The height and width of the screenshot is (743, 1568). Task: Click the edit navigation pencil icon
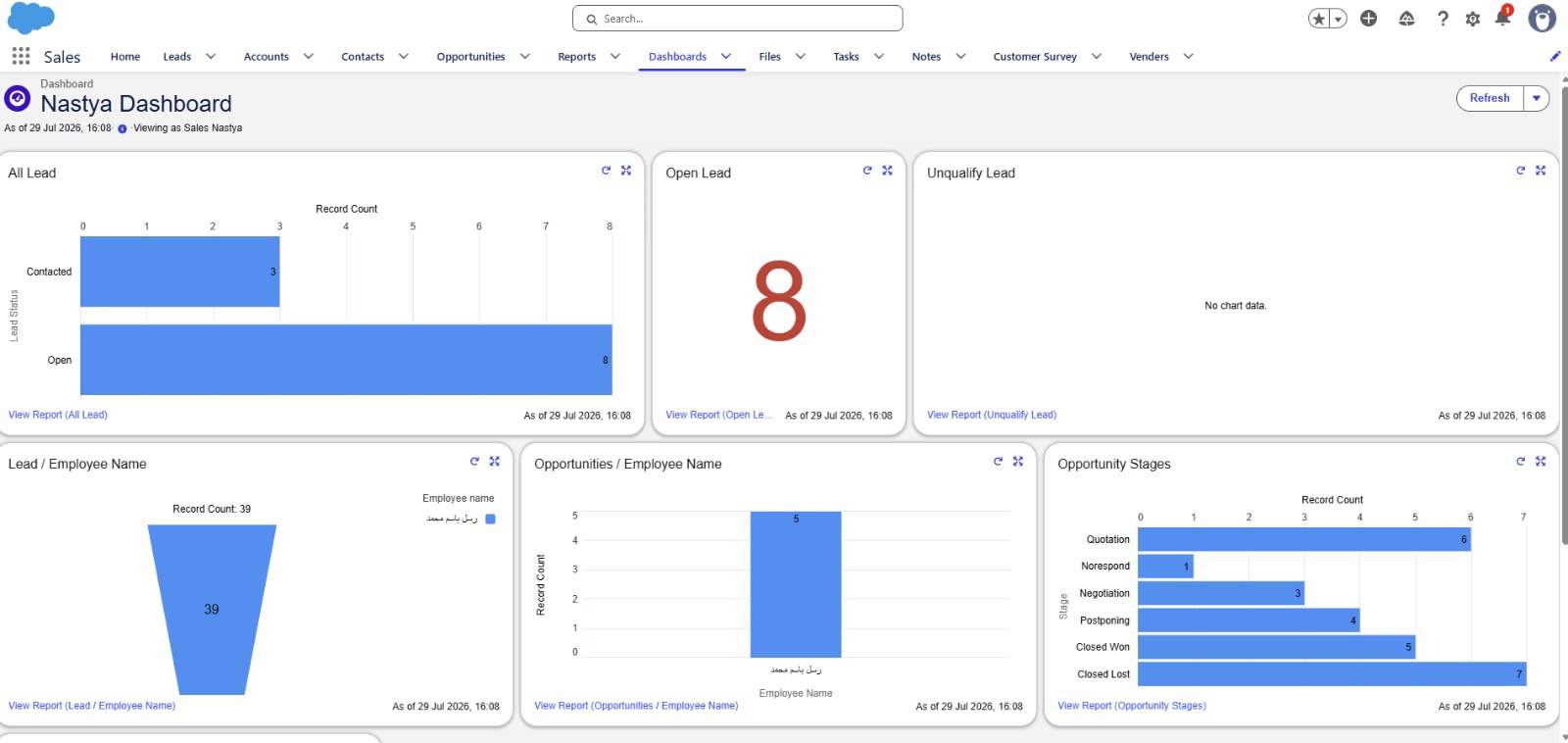(1555, 56)
